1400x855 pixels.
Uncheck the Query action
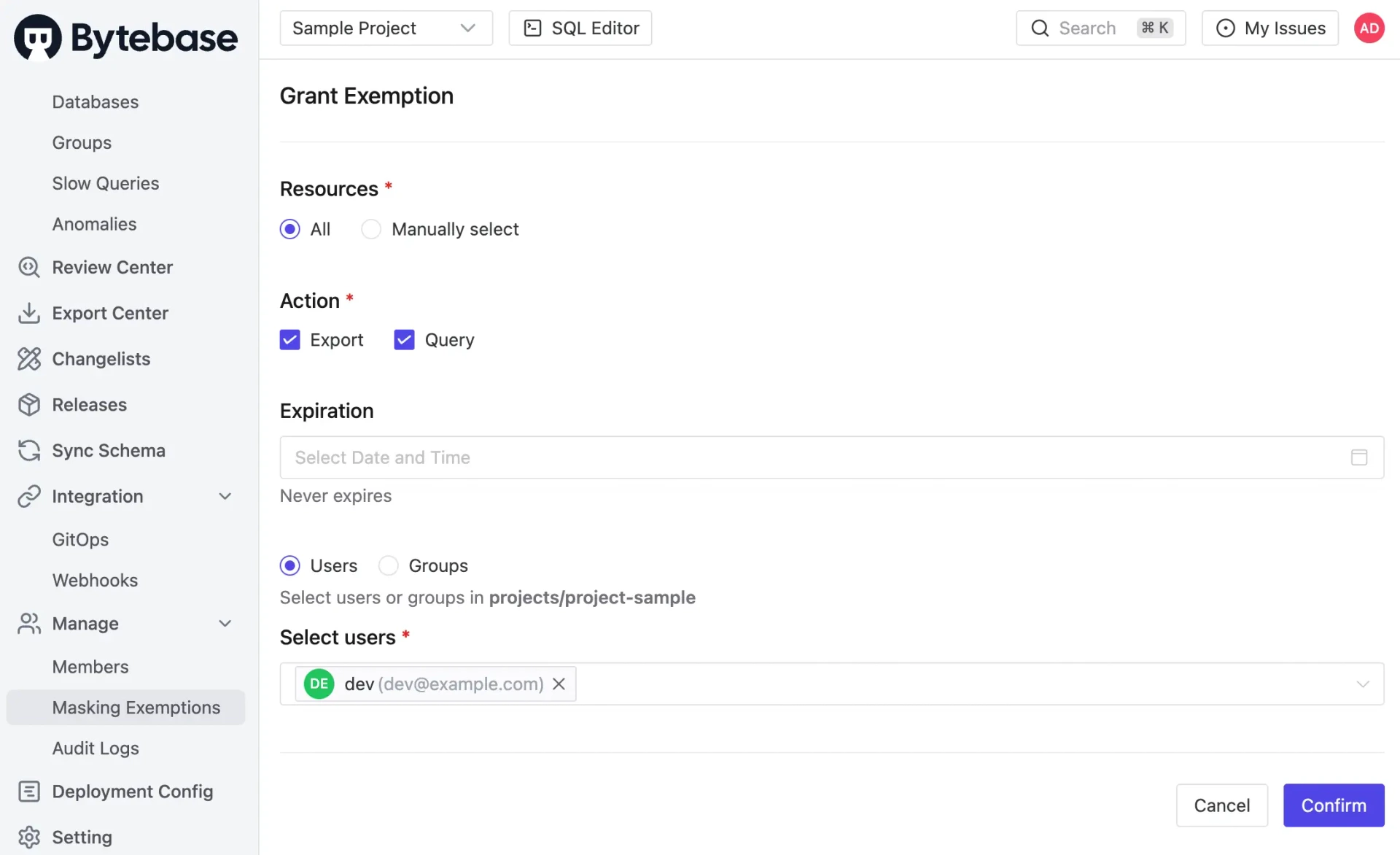pyautogui.click(x=404, y=339)
